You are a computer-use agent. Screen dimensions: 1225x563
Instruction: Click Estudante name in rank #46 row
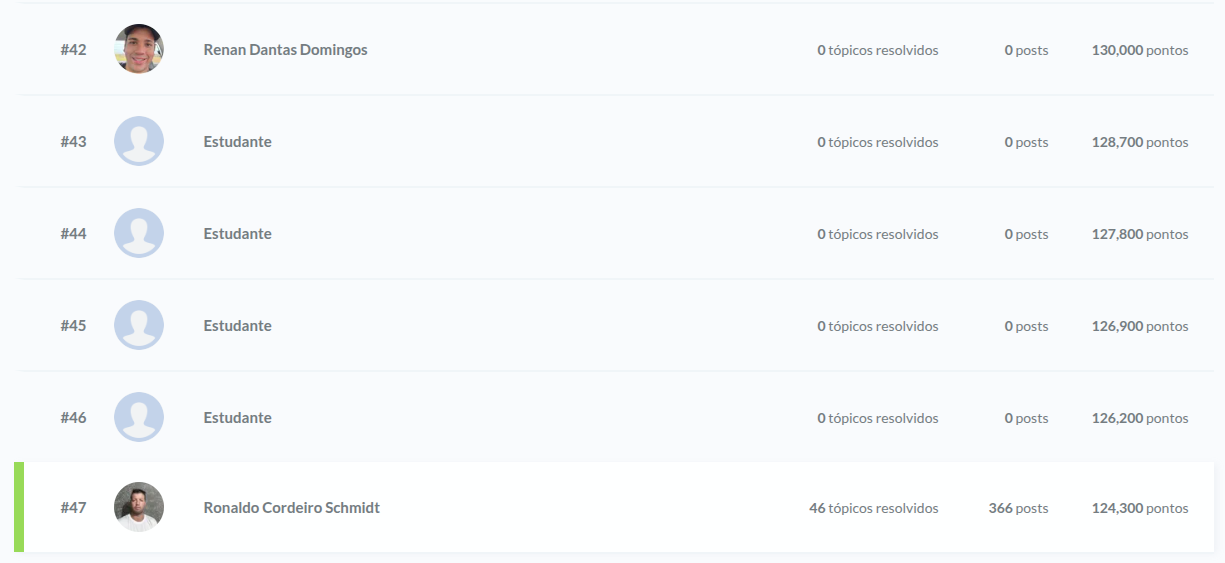pos(237,418)
